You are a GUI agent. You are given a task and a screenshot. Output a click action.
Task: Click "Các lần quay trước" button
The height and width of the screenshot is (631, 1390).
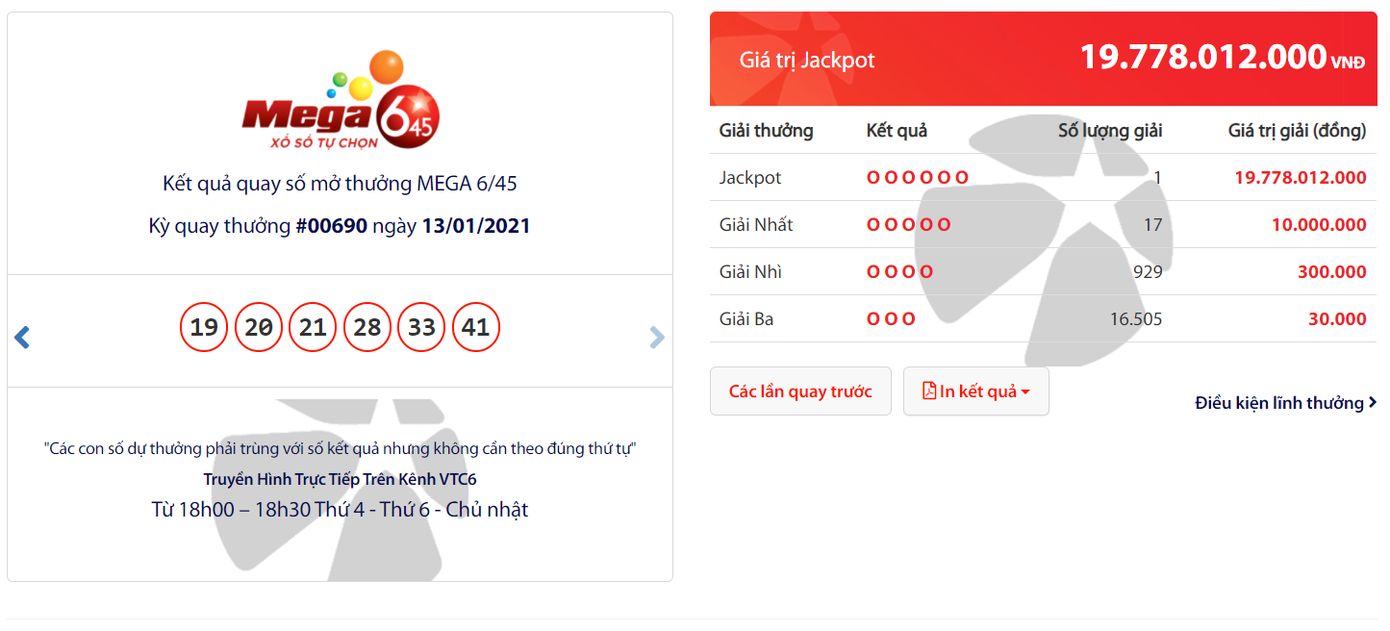[800, 391]
